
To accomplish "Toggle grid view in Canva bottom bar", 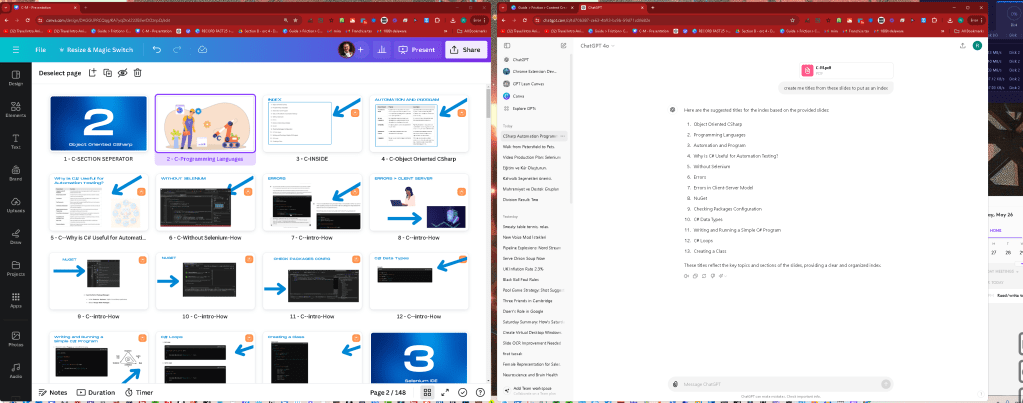I will pos(427,393).
